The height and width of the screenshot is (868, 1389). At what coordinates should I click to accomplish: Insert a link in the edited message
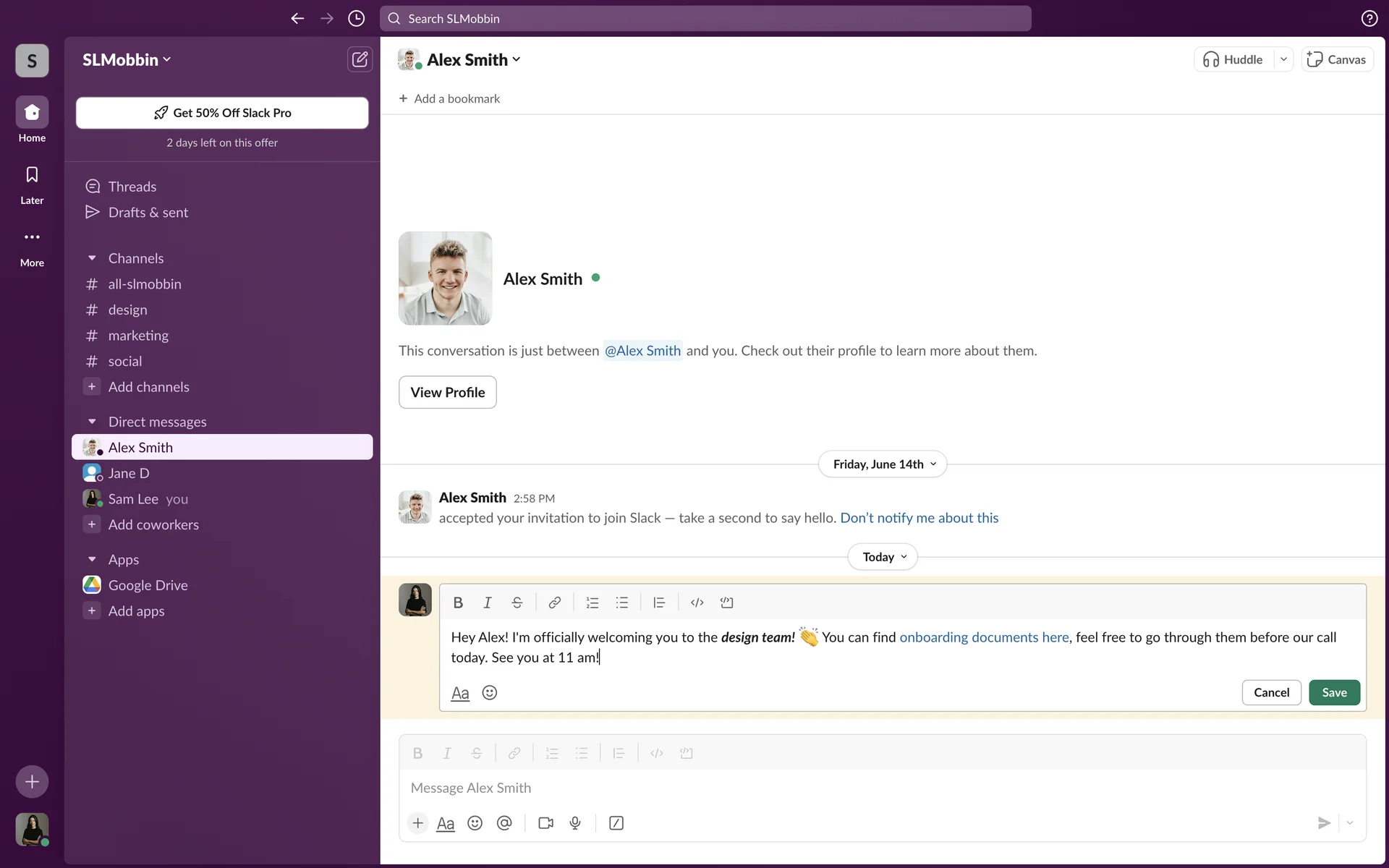(554, 603)
